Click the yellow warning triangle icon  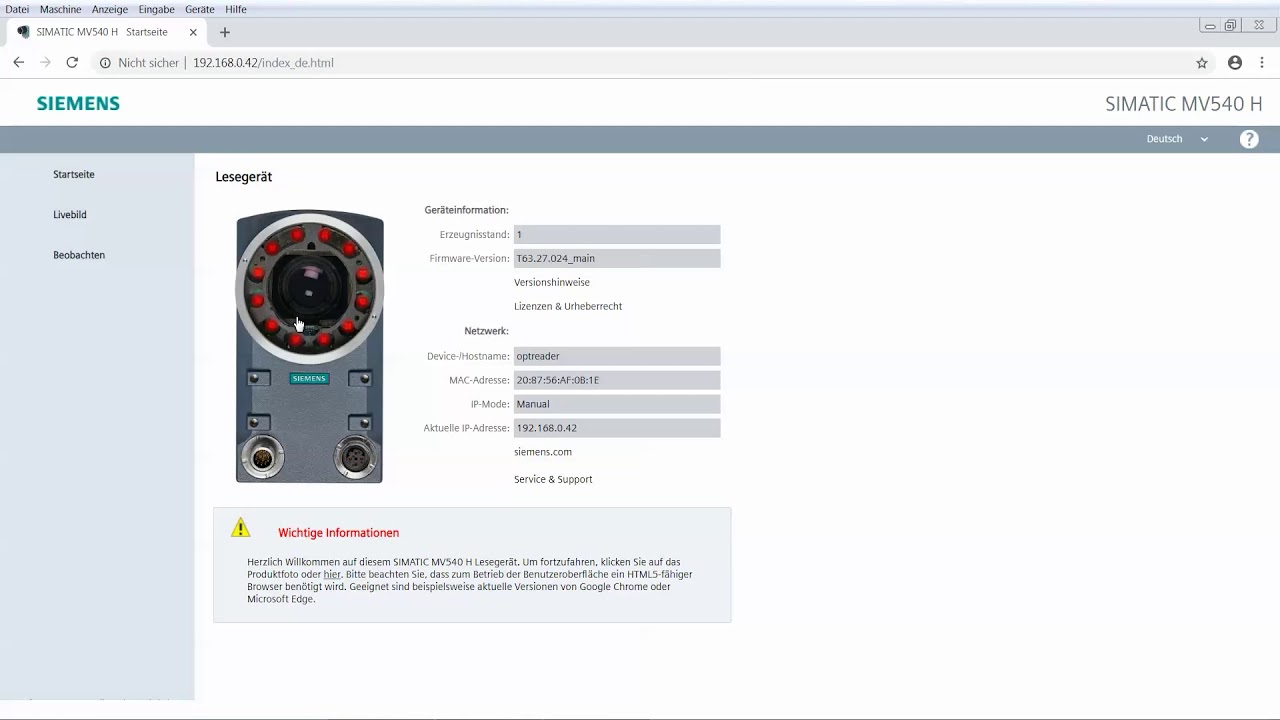coord(241,527)
